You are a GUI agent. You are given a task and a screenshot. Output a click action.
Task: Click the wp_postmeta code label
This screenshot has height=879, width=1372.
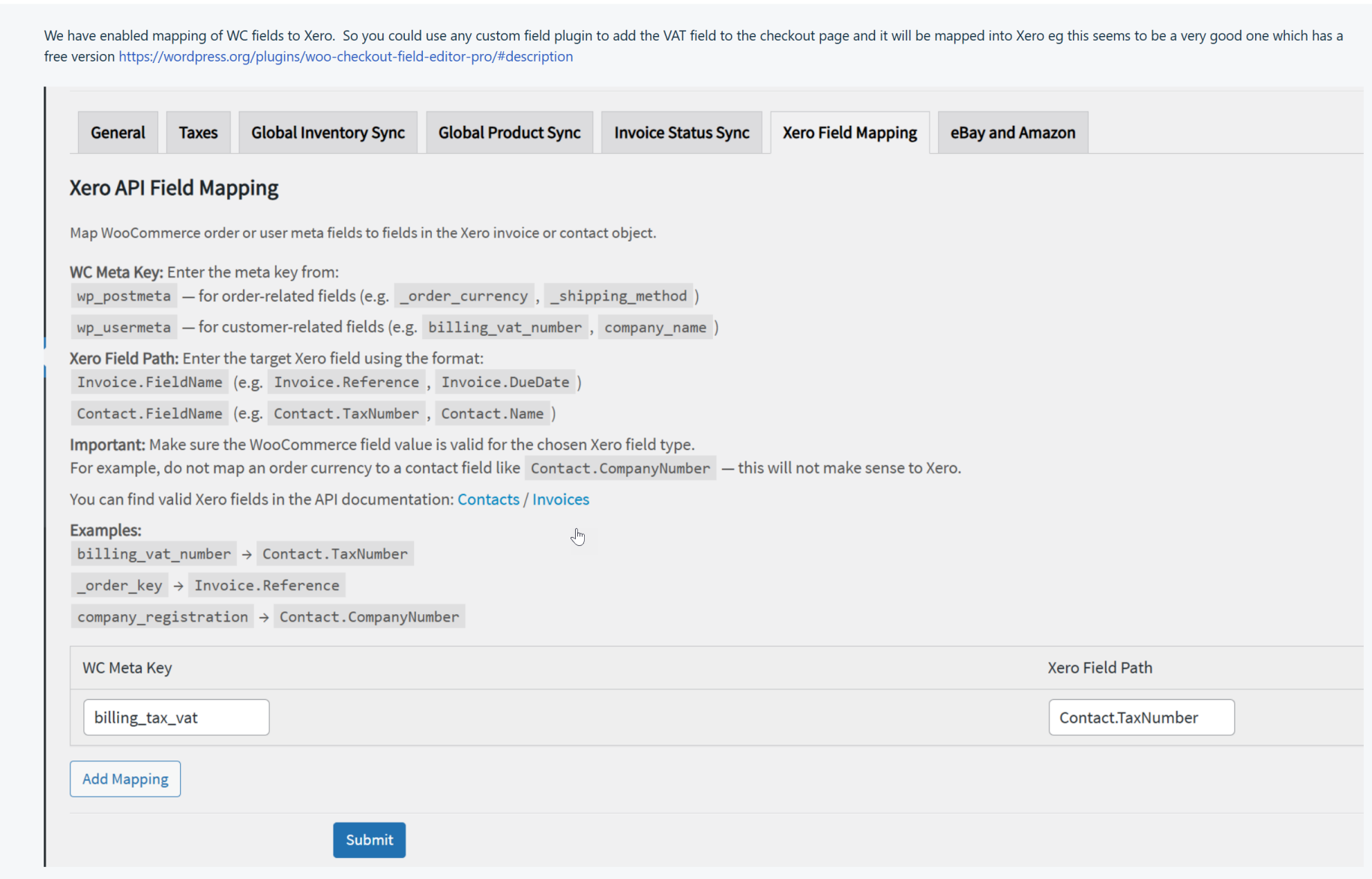pos(124,296)
